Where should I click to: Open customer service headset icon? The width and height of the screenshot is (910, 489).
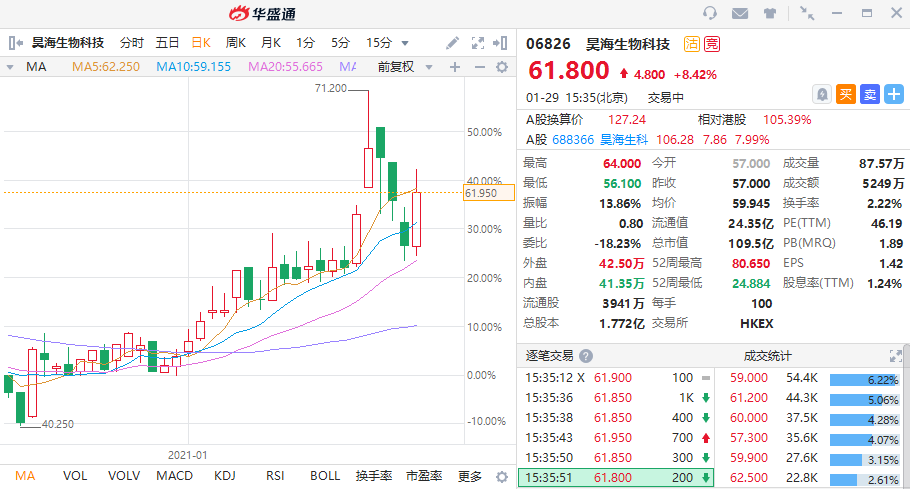pyautogui.click(x=710, y=13)
